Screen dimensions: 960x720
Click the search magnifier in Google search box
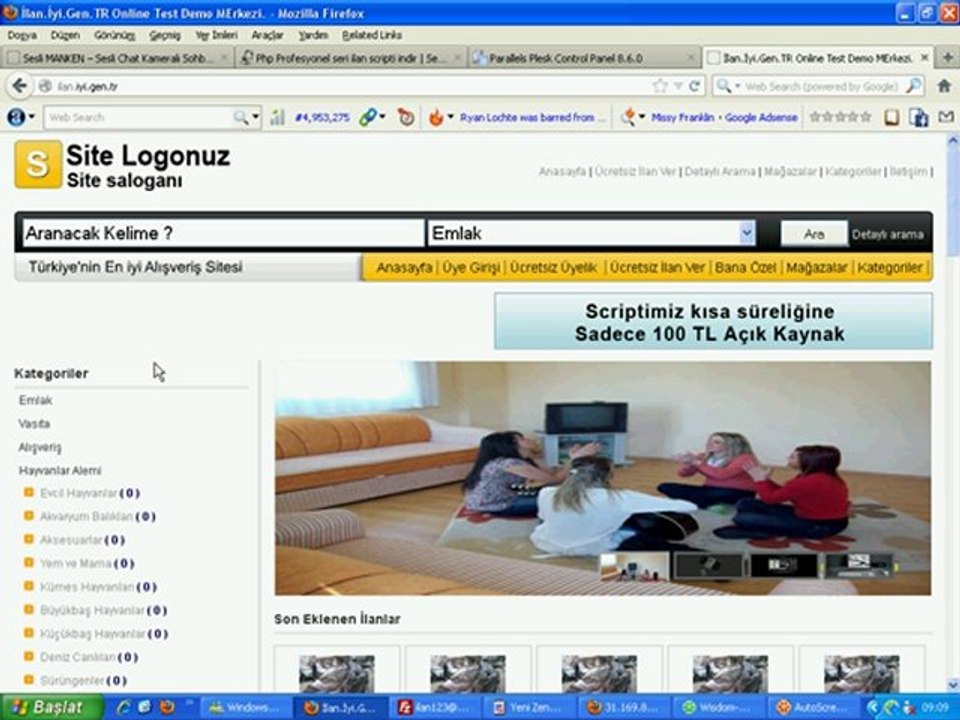coord(913,86)
